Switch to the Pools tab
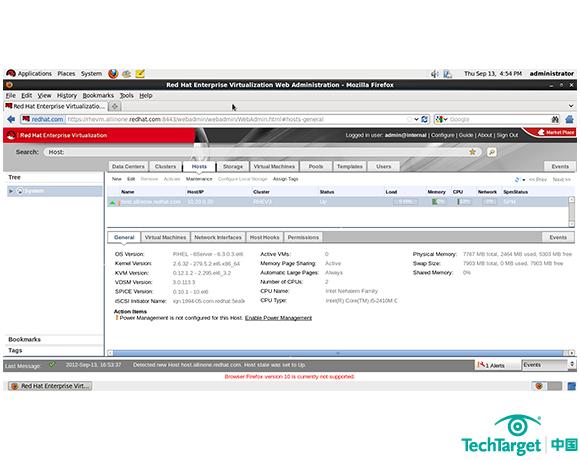The image size is (580, 460). click(x=316, y=166)
